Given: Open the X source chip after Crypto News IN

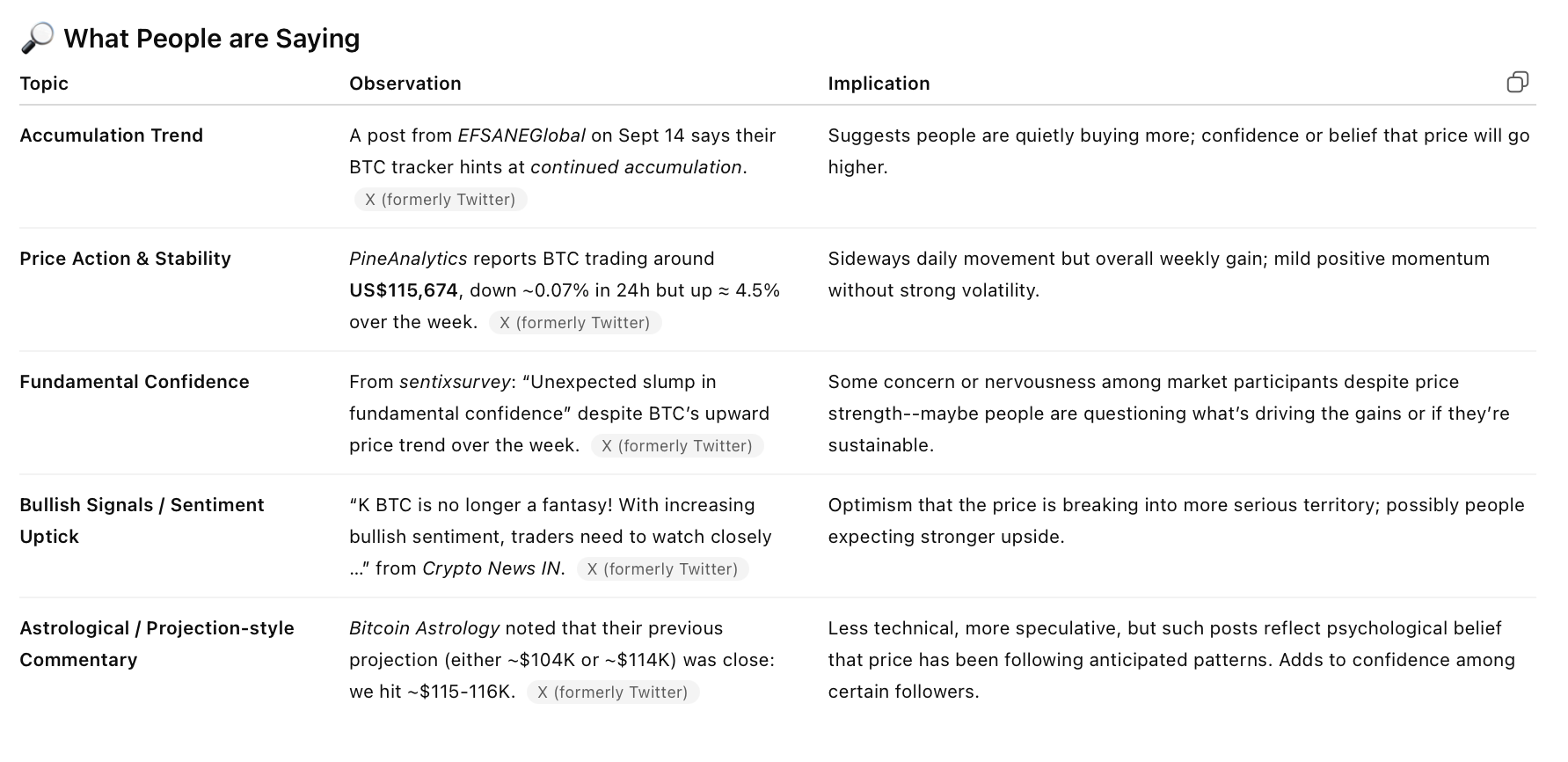Looking at the screenshot, I should coord(663,569).
